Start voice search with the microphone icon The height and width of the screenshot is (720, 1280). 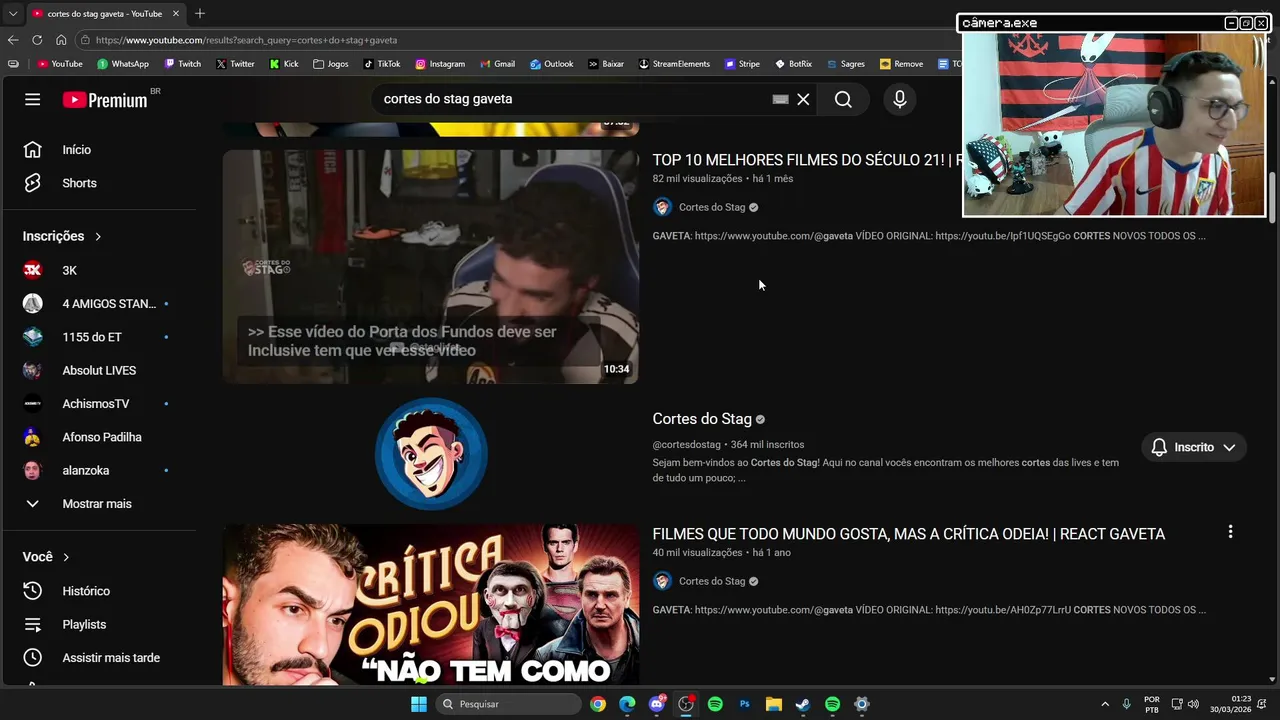[x=899, y=99]
